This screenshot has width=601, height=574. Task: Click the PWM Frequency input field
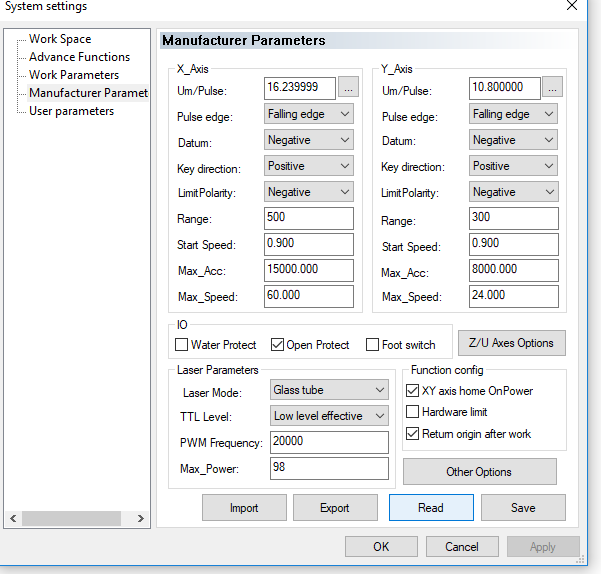pyautogui.click(x=329, y=442)
